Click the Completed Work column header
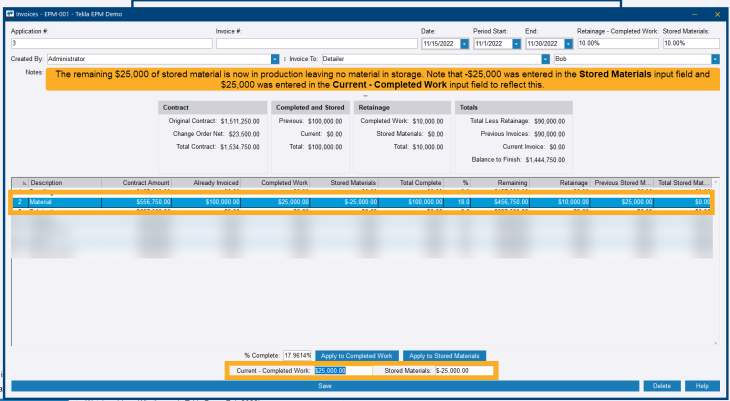The image size is (730, 401). tap(275, 183)
